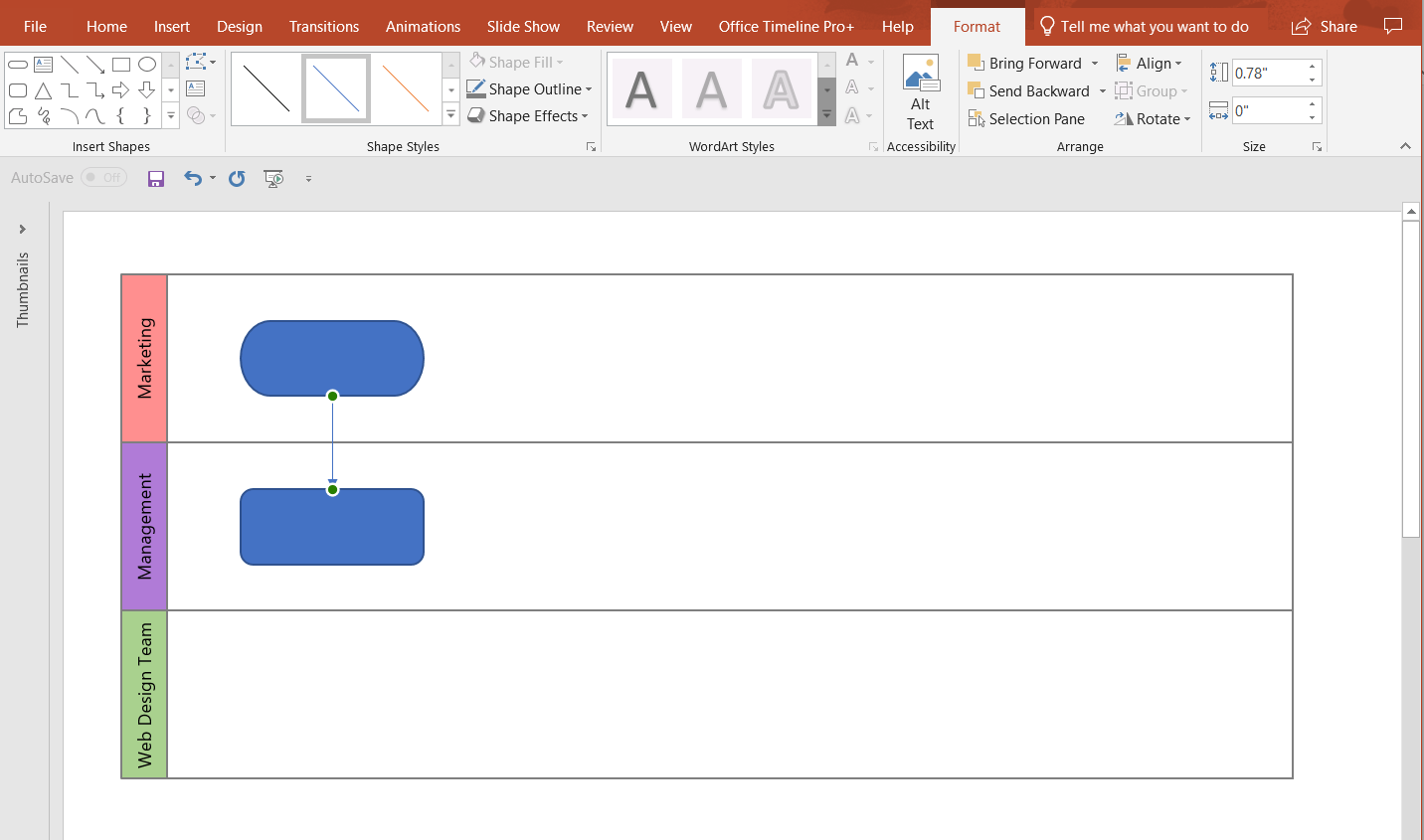Open the Rotate dropdown menu
The image size is (1424, 840).
pyautogui.click(x=1153, y=118)
